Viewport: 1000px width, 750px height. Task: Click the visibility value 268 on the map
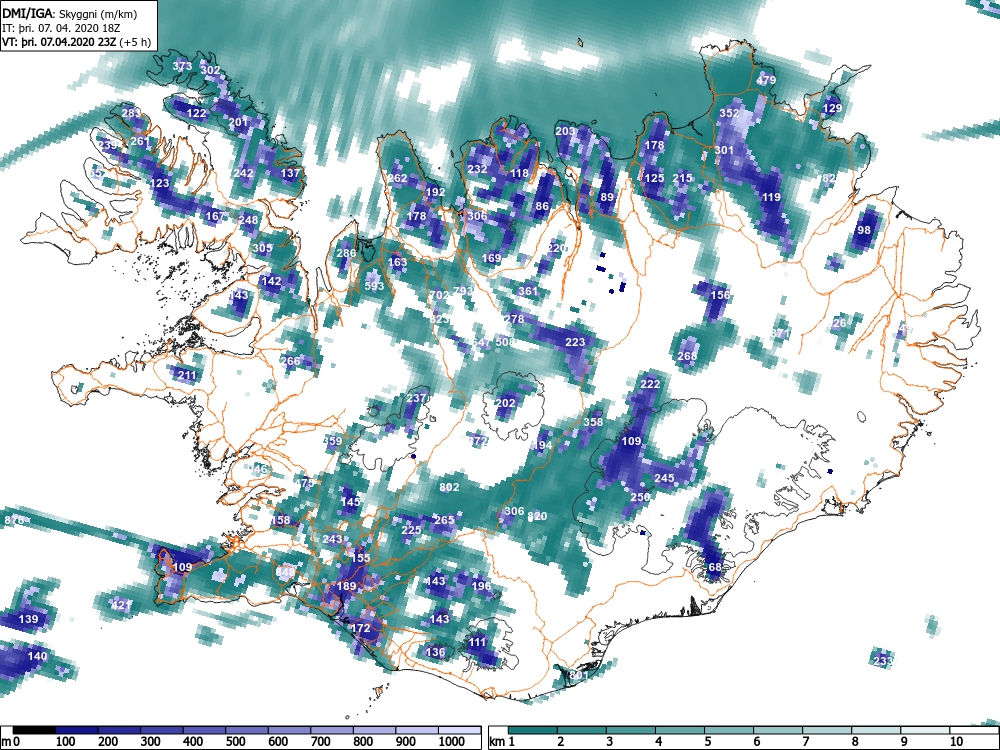point(687,356)
